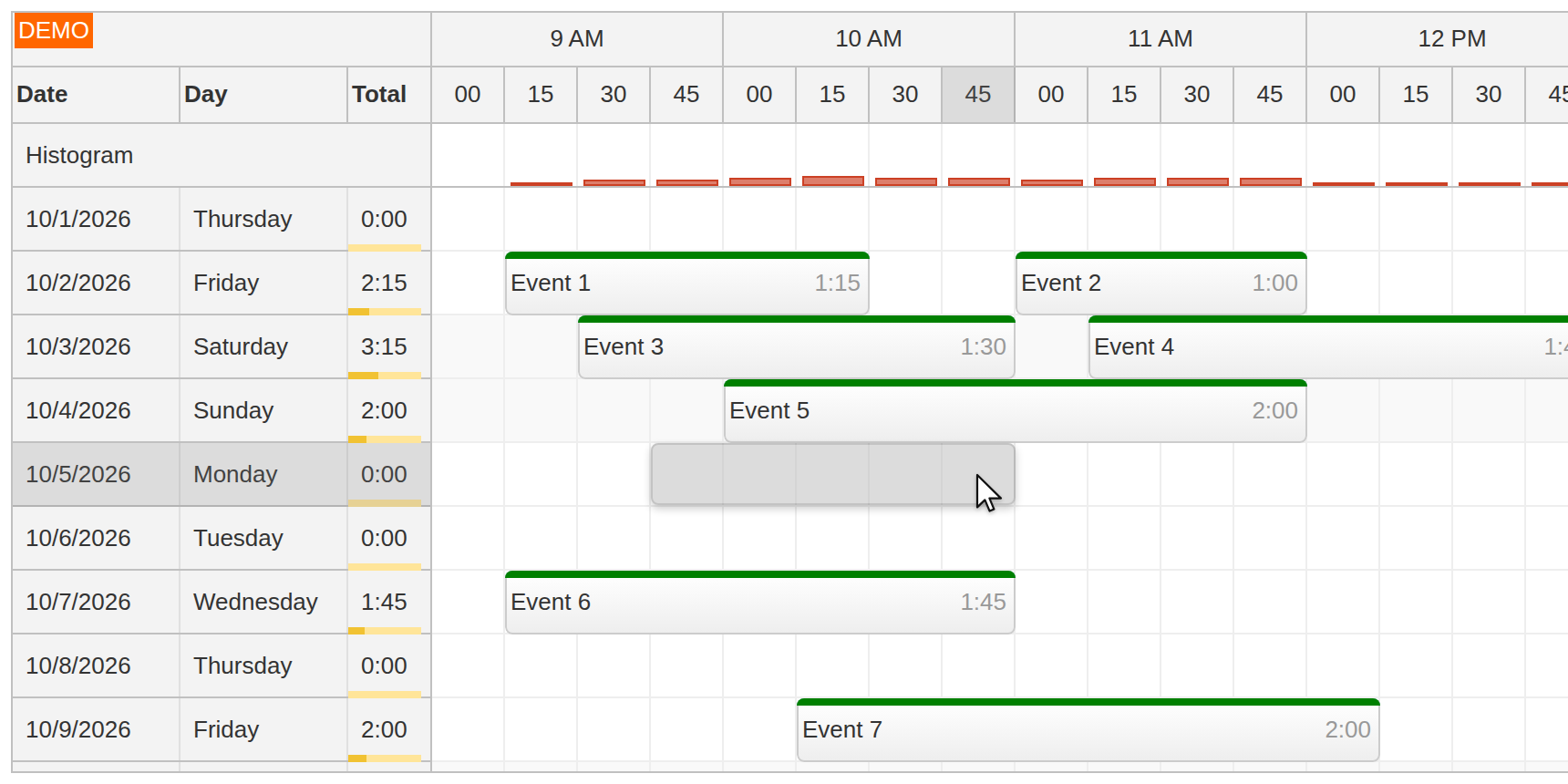Select the 10/9/2026 date cell
This screenshot has width=1568, height=784.
96,729
